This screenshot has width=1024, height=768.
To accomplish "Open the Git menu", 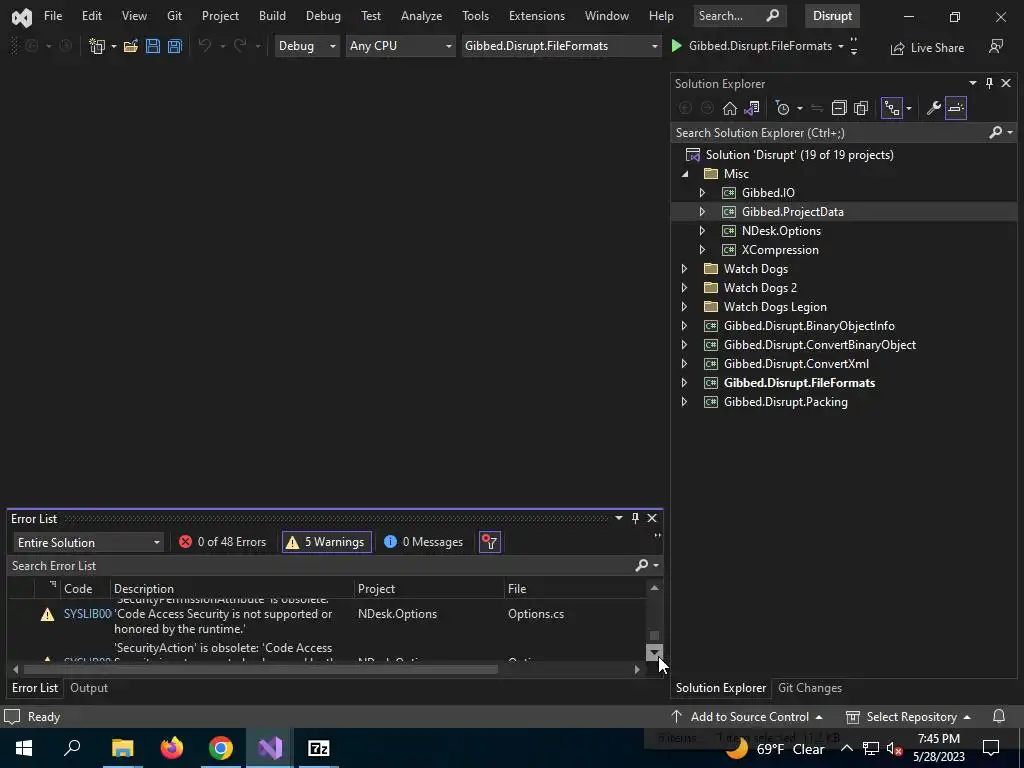I will [174, 16].
